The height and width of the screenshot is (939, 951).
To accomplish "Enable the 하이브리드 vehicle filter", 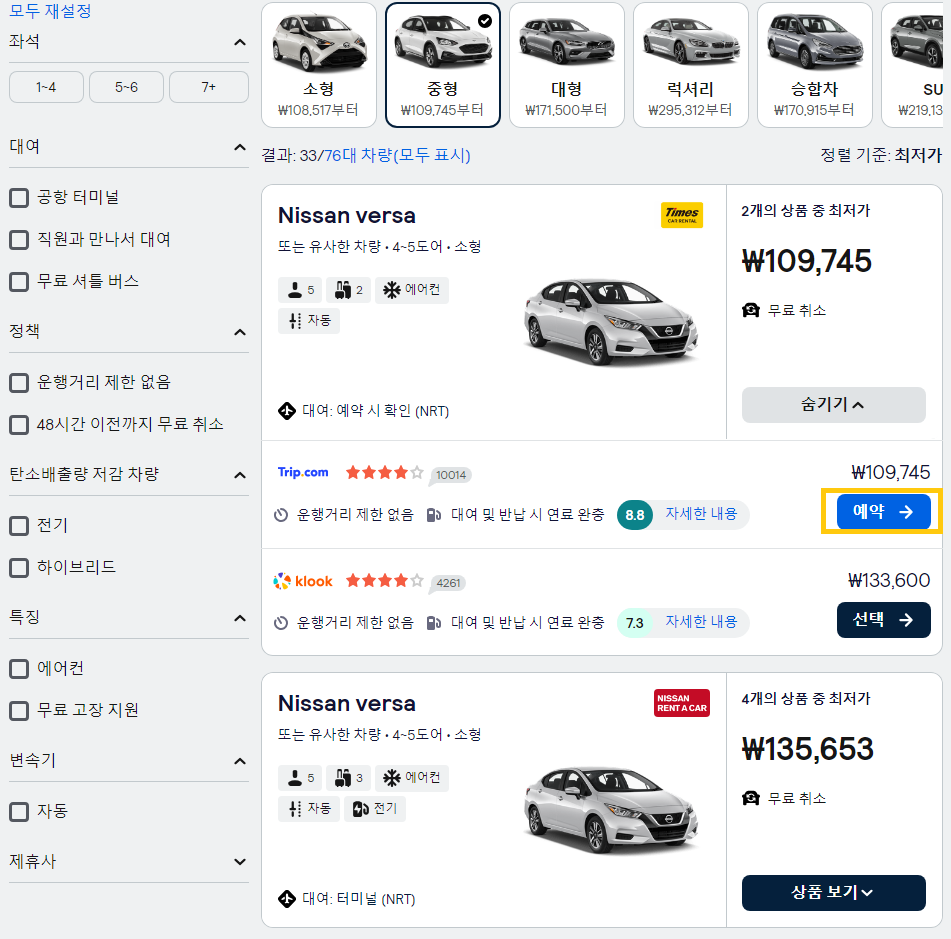I will click(x=19, y=568).
